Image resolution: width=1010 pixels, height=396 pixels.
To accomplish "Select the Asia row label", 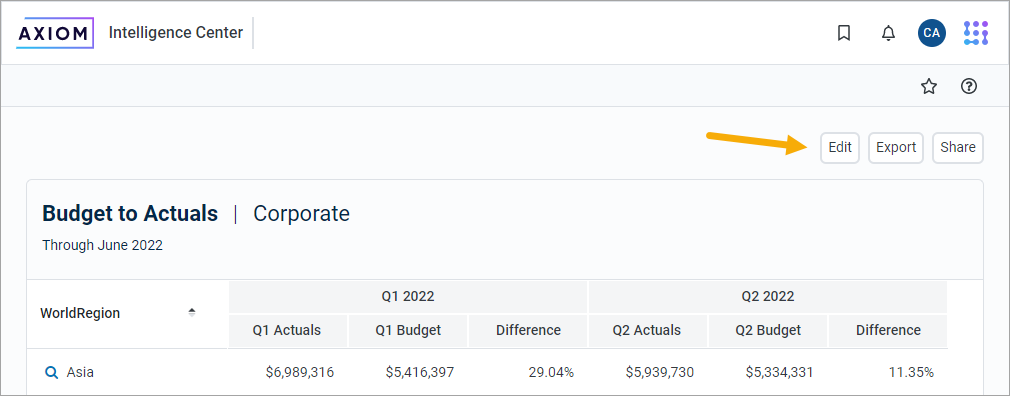I will (81, 372).
